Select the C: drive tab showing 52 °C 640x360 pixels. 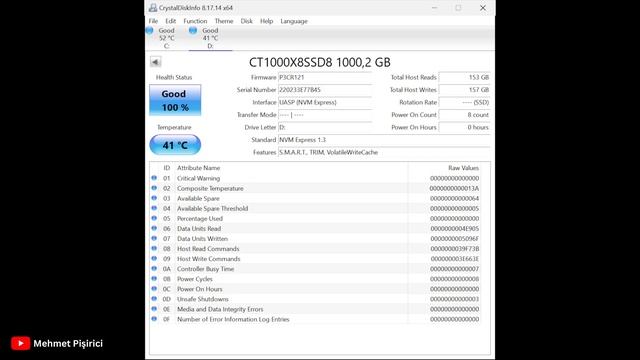pos(166,38)
